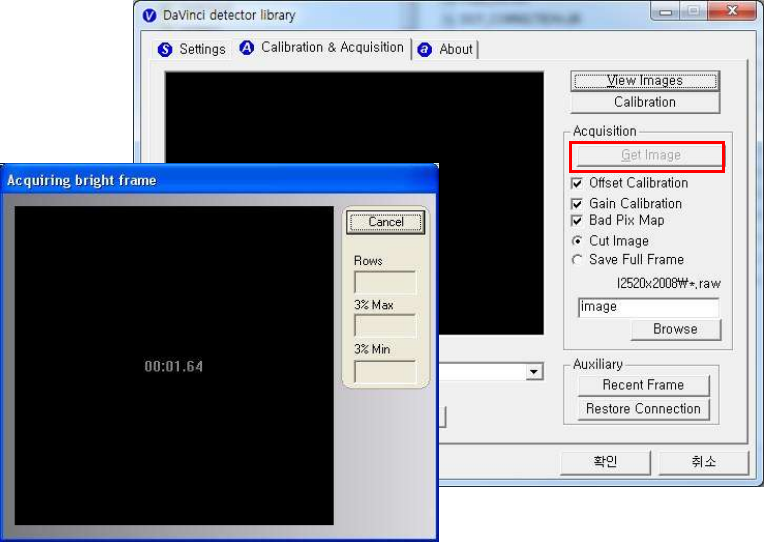Screen dimensions: 764x542
Task: Click the About tab a icon
Action: click(x=425, y=50)
